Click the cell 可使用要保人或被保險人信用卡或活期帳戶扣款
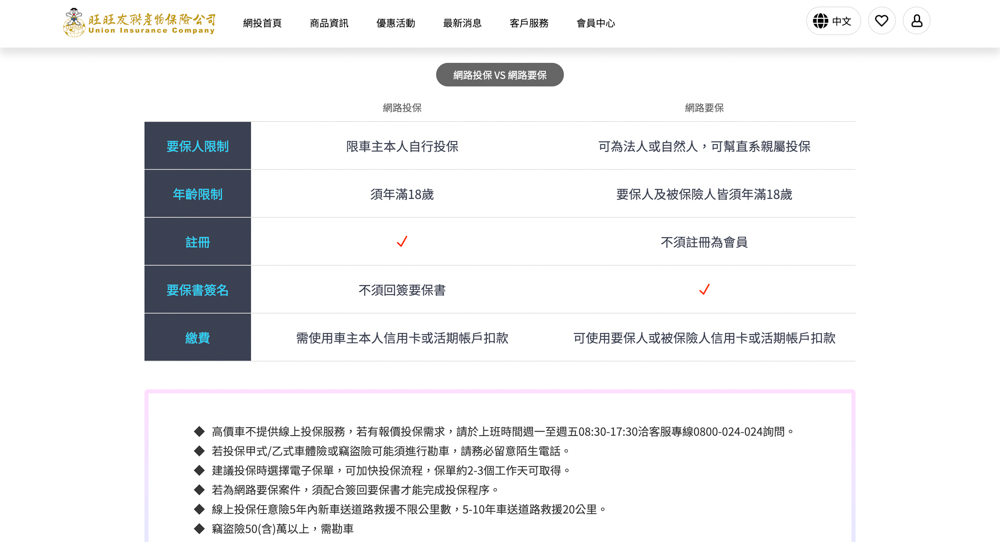 click(x=704, y=337)
